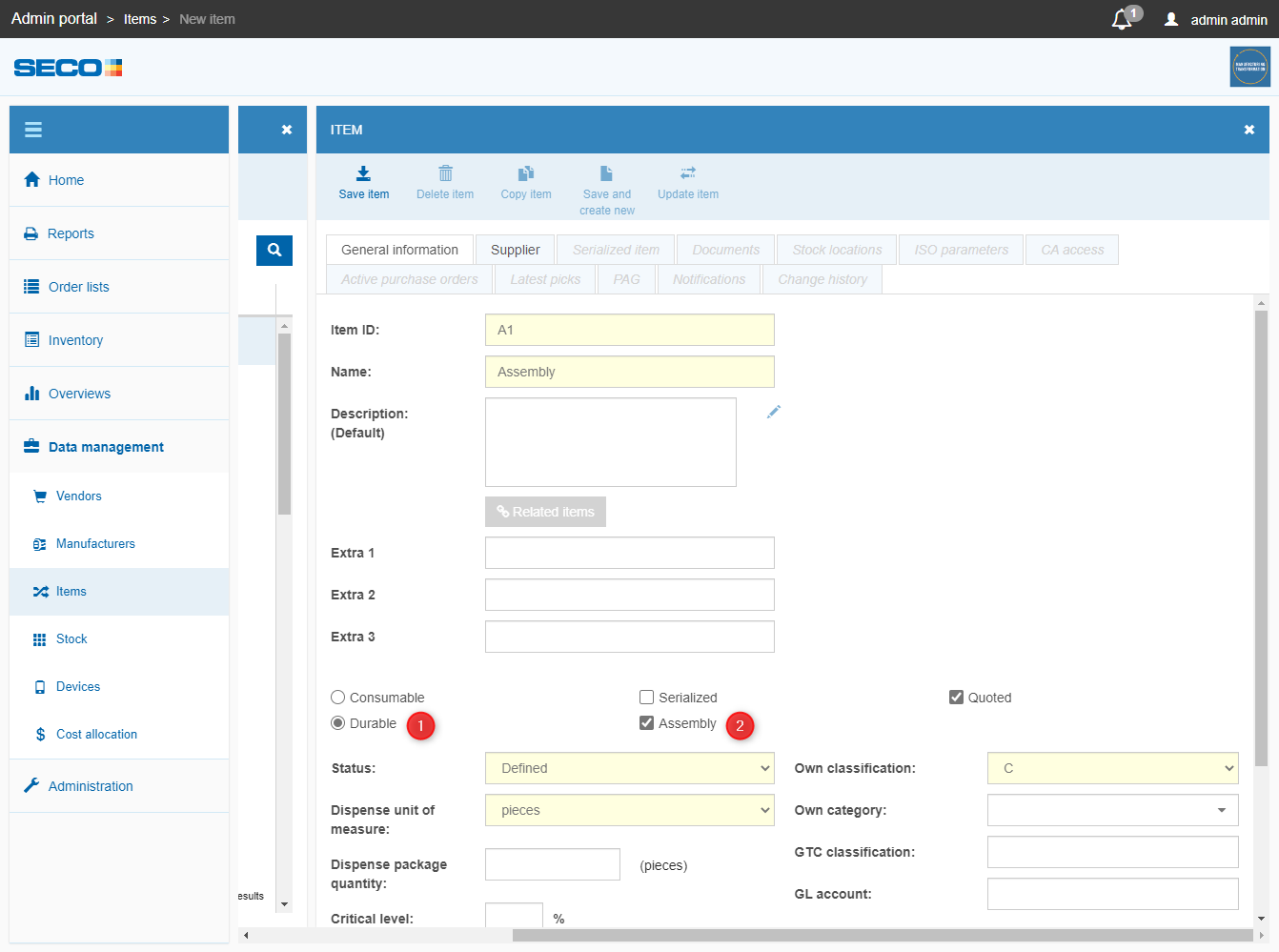Switch to General information tab

tap(399, 250)
